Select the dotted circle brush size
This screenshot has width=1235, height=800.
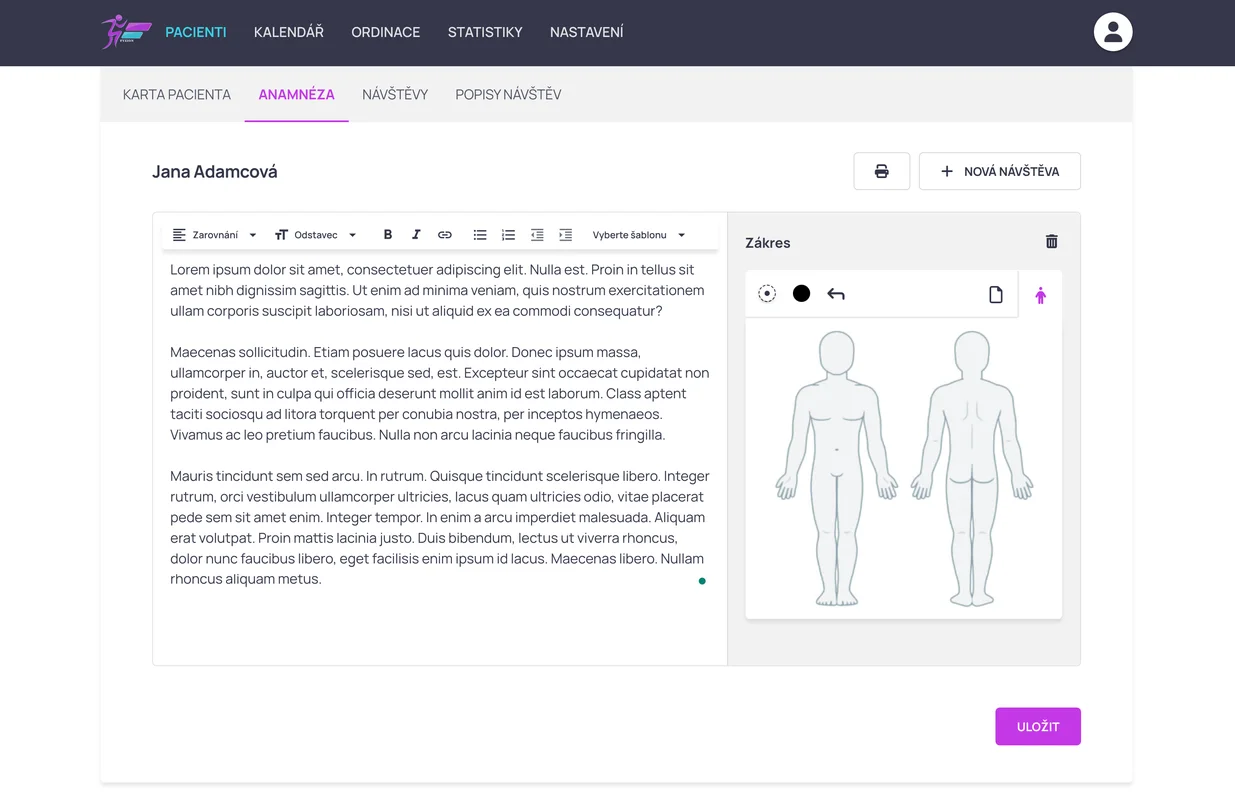tap(767, 294)
